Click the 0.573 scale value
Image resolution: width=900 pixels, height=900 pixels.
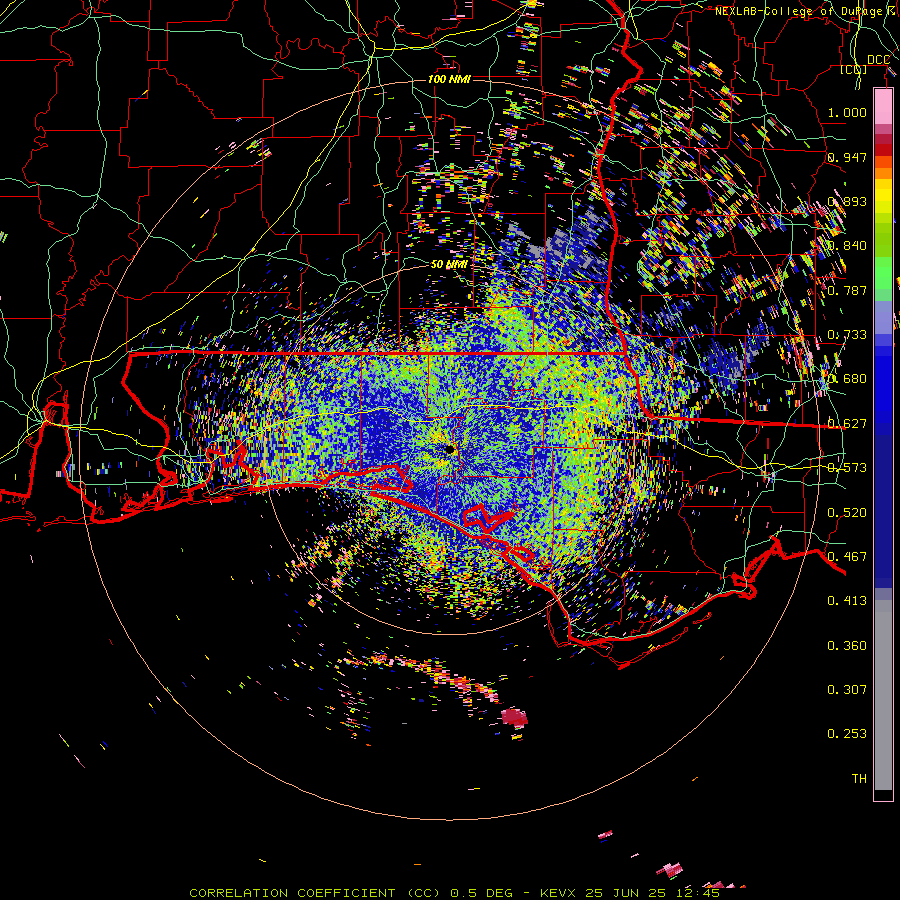point(847,468)
